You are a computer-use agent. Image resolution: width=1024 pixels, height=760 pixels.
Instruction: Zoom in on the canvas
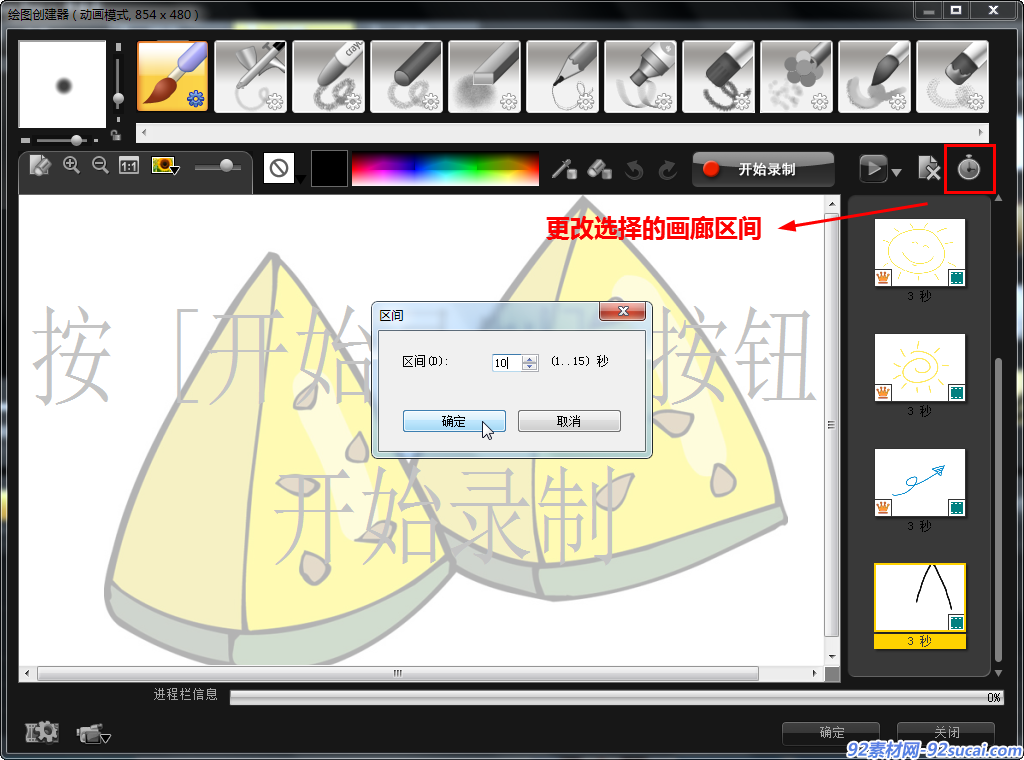tap(71, 165)
